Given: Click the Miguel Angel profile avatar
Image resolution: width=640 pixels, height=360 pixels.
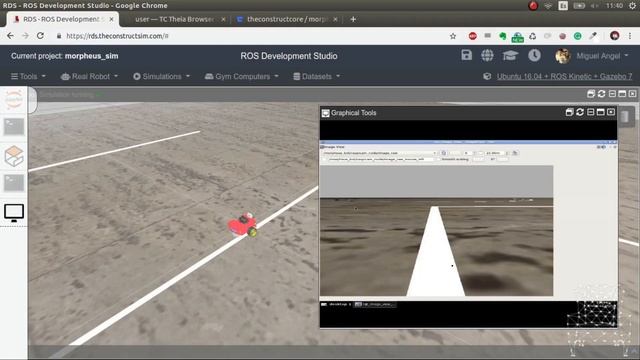Looking at the screenshot, I should [562, 56].
